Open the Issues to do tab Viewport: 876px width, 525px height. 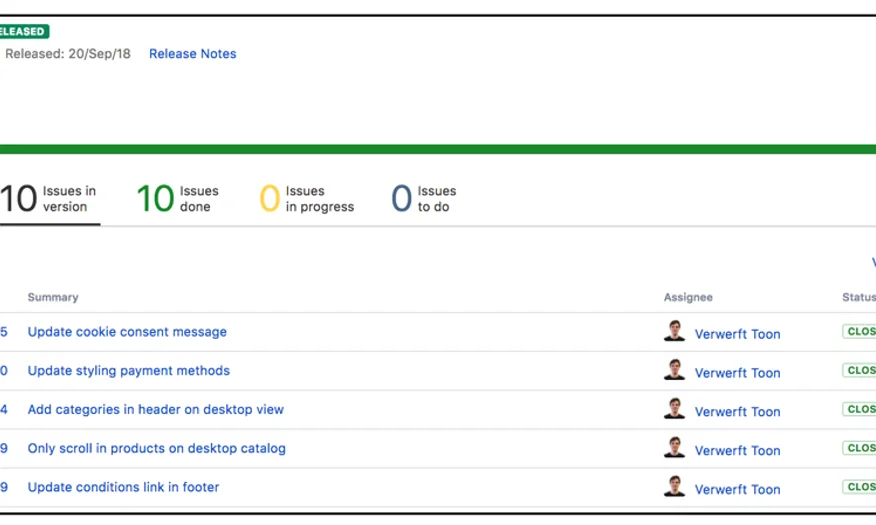(423, 199)
